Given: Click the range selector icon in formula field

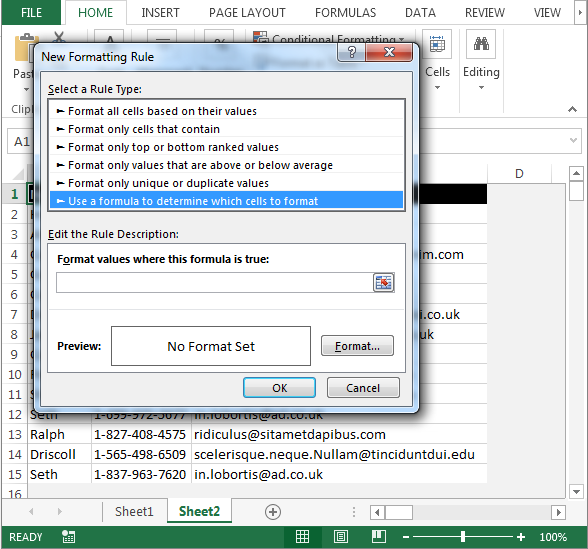Looking at the screenshot, I should click(x=383, y=282).
